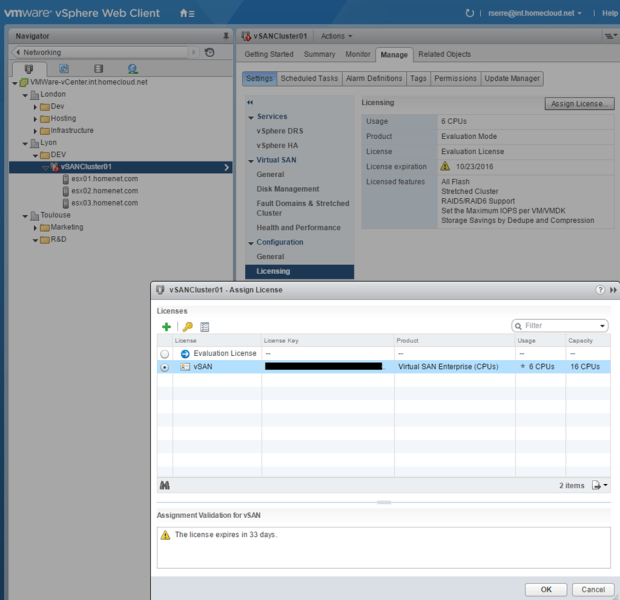This screenshot has height=600, width=620.
Task: Click the Assign License button
Action: coord(579,103)
